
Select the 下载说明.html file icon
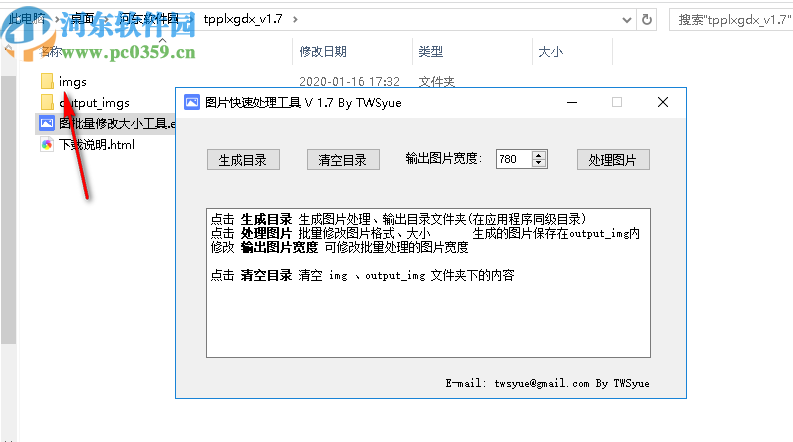47,145
